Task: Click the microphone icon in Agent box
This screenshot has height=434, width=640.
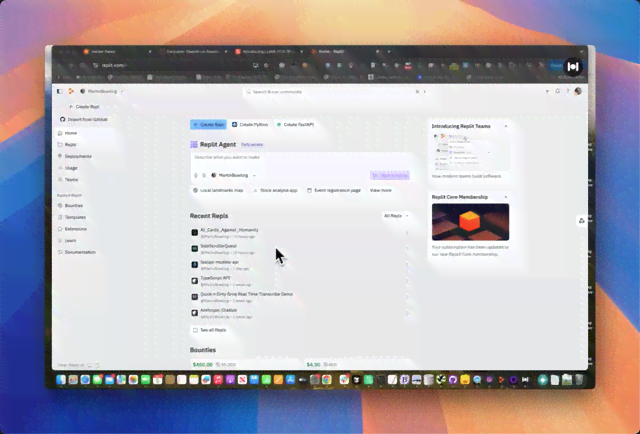Action: [196, 175]
